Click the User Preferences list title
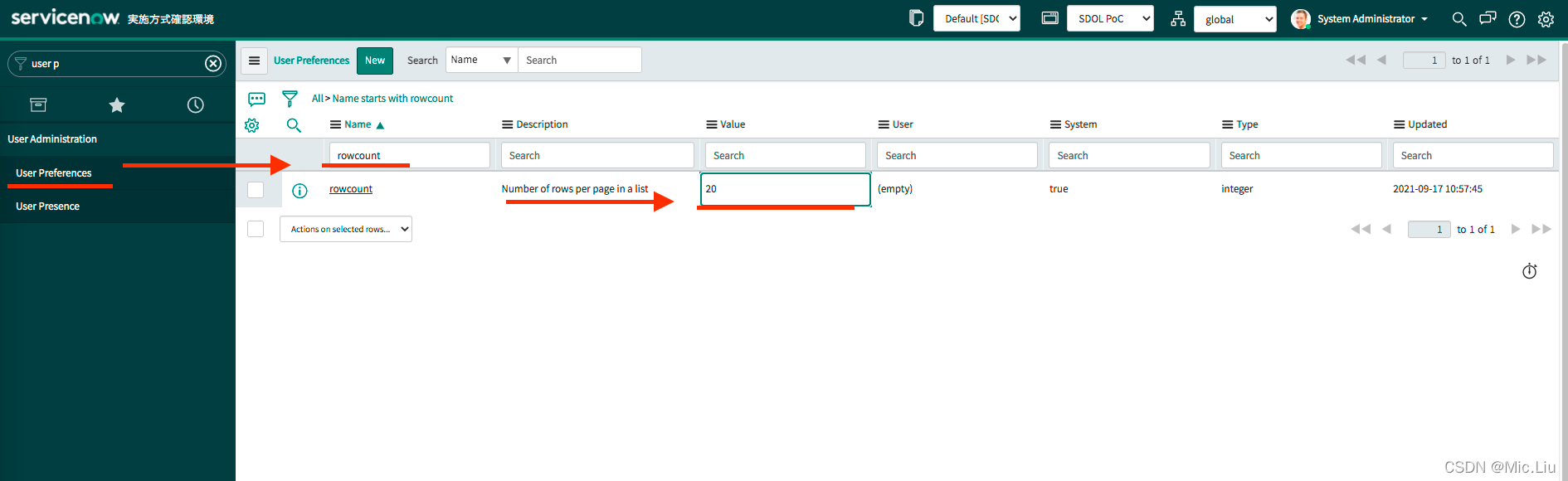This screenshot has height=481, width=1568. coord(311,61)
